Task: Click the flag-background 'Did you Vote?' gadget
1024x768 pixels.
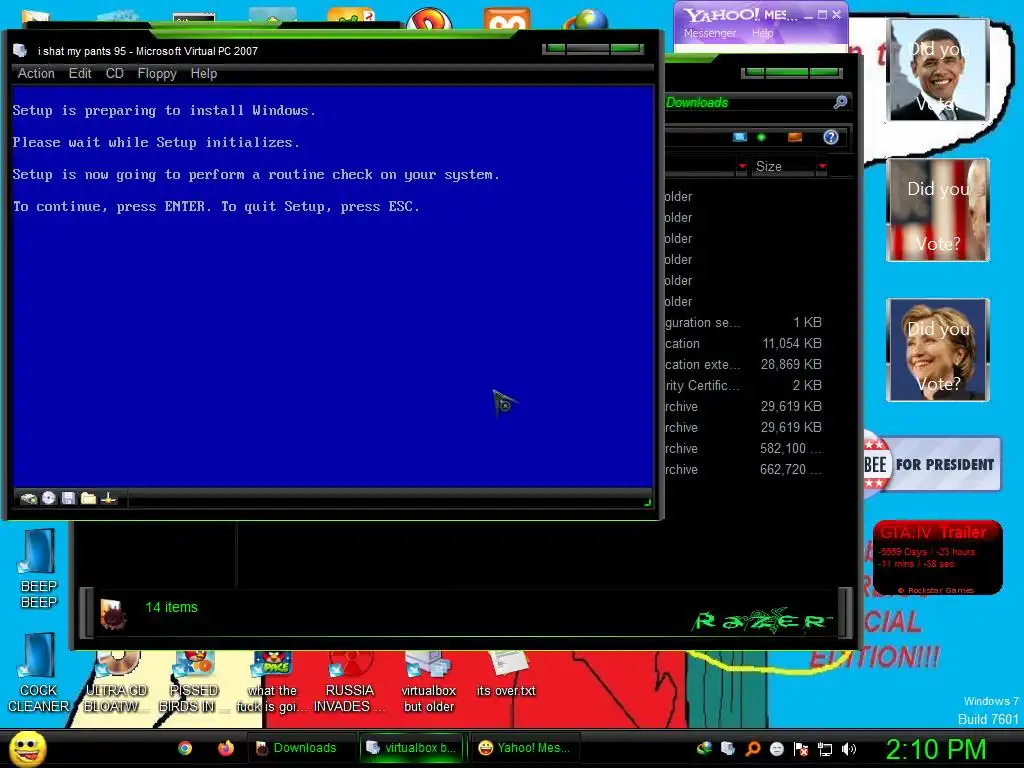Action: [938, 210]
